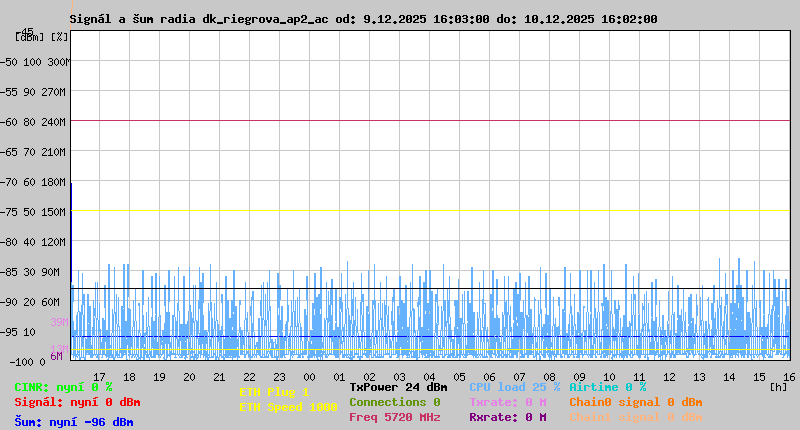Click the horizontal yellow line on graph
800x430 pixels.
click(x=430, y=210)
